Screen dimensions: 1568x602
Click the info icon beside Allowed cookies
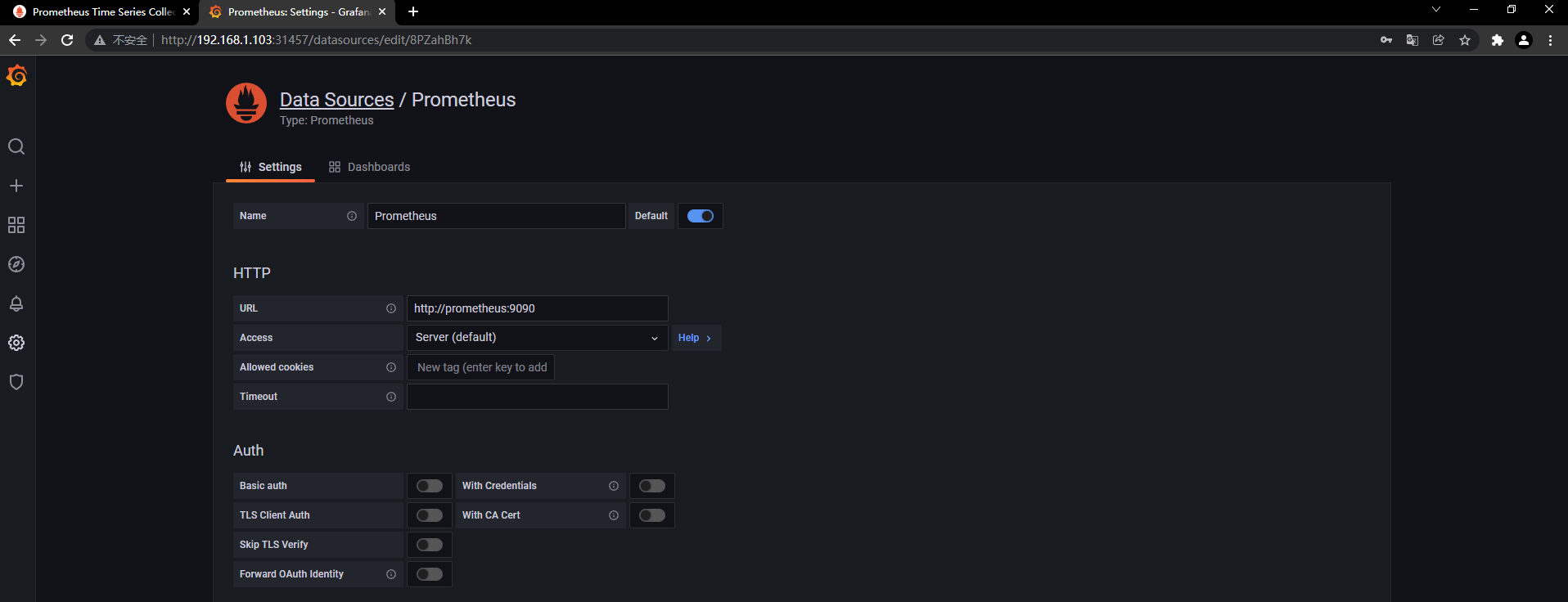[391, 367]
